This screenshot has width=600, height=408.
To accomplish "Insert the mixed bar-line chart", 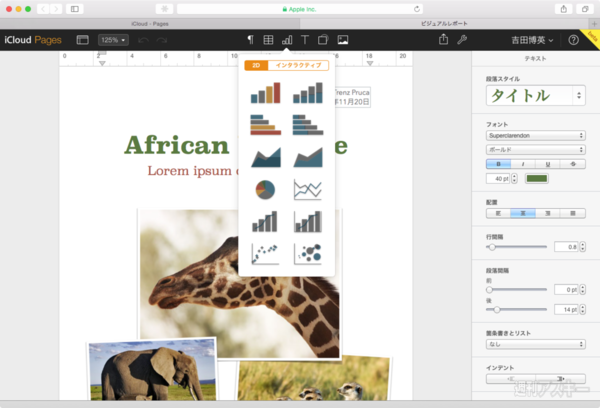I will point(265,222).
